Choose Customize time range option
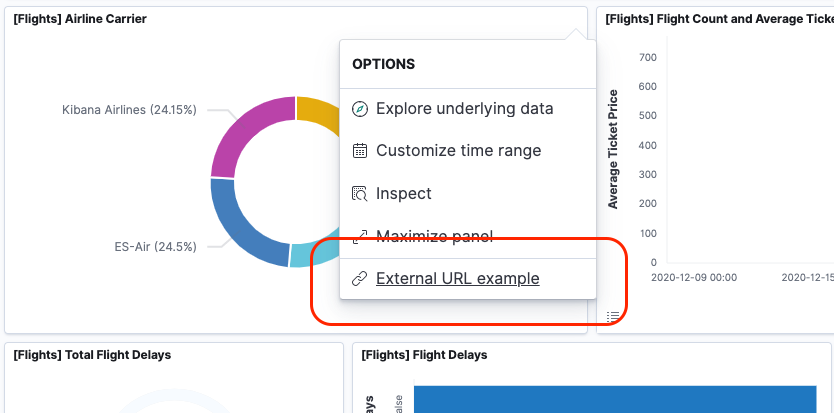 coord(458,151)
